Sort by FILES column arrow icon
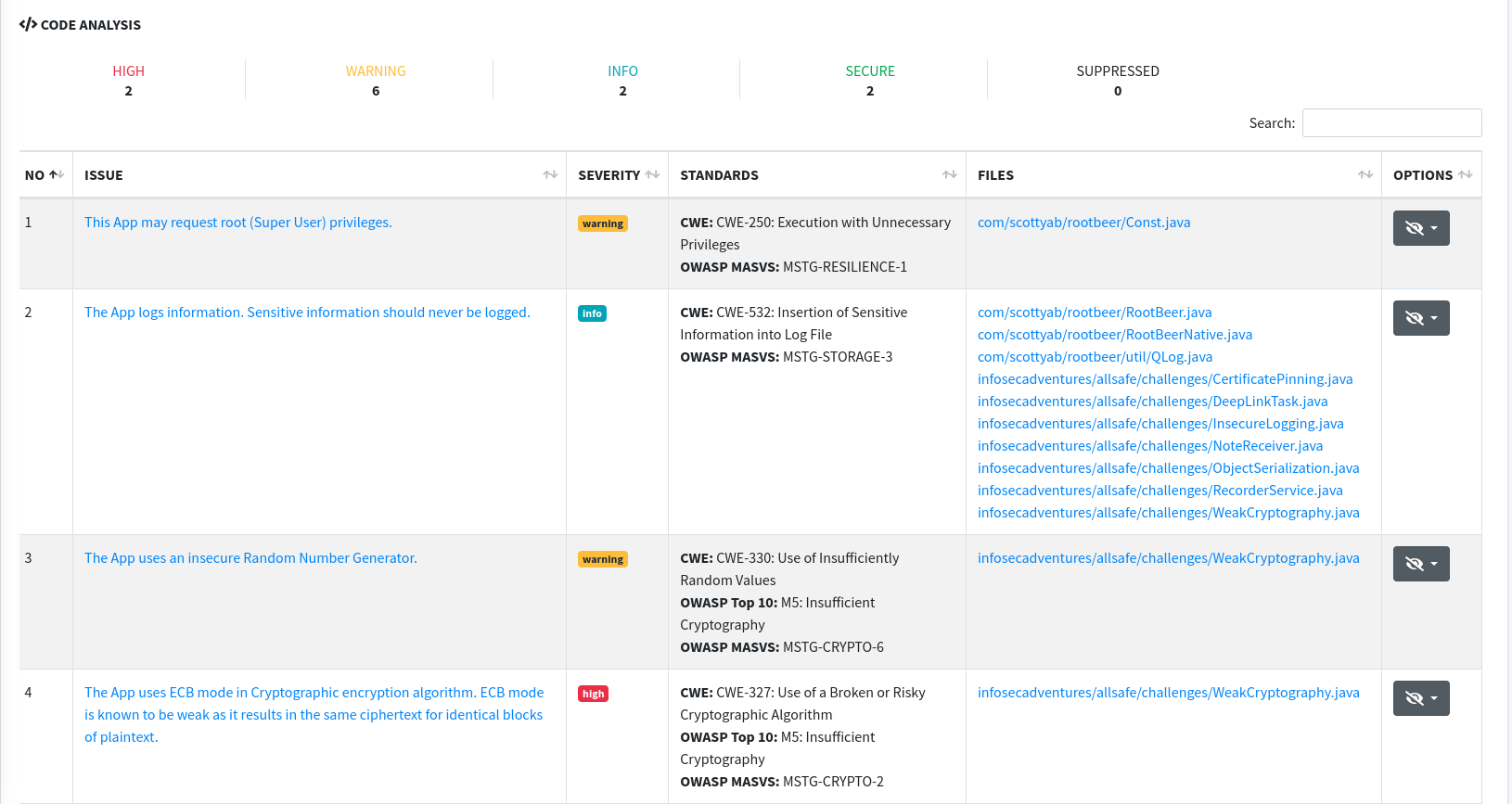This screenshot has height=804, width=1512. (x=1365, y=174)
